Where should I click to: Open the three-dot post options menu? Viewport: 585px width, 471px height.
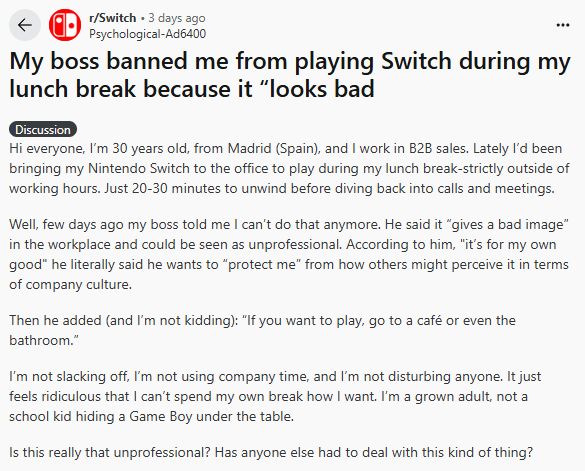563,25
